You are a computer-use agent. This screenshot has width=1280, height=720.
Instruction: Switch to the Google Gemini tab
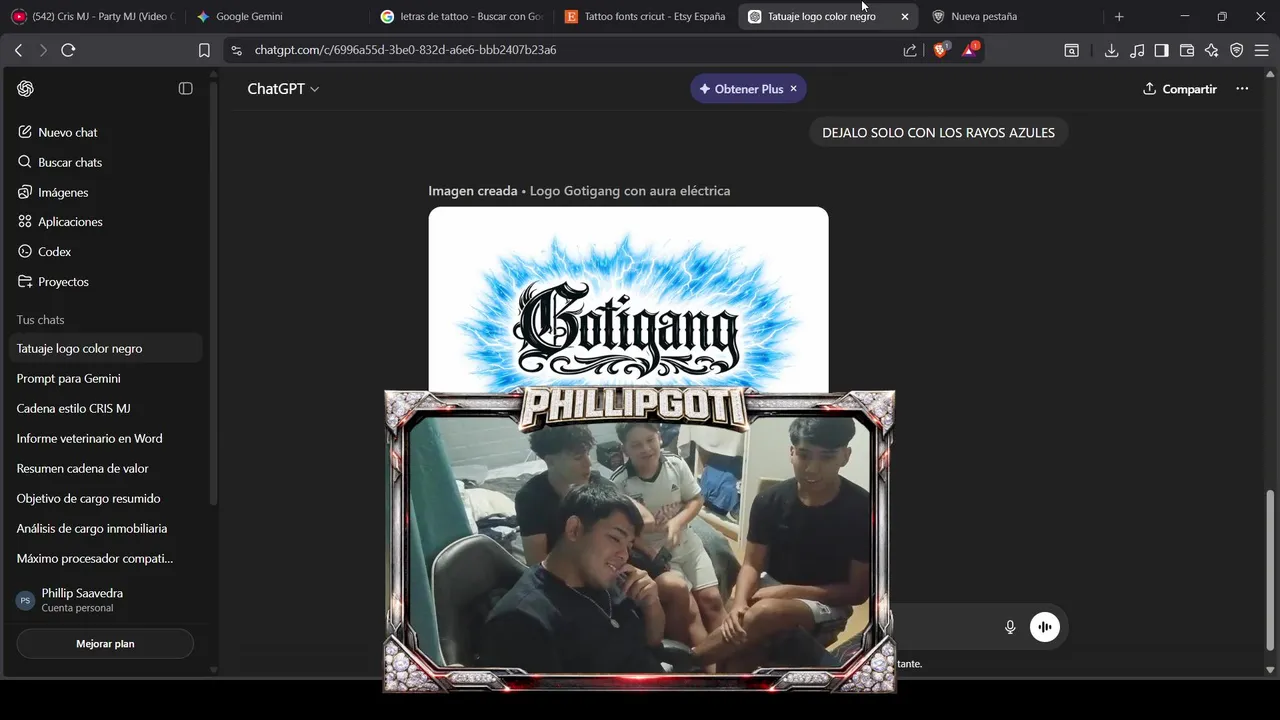pyautogui.click(x=277, y=16)
